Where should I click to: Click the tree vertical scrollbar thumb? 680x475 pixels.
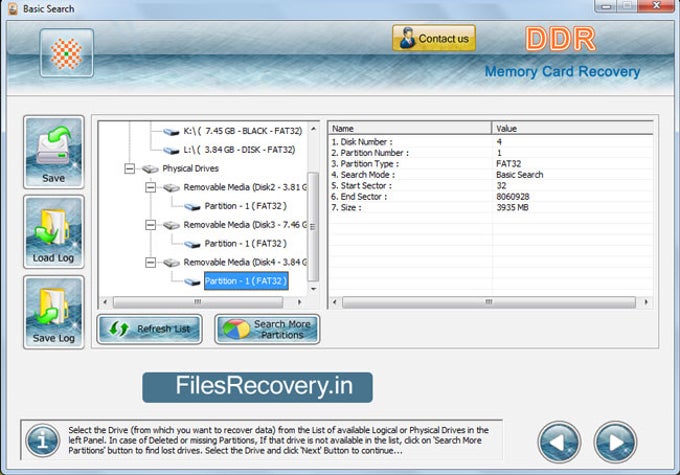coord(313,226)
